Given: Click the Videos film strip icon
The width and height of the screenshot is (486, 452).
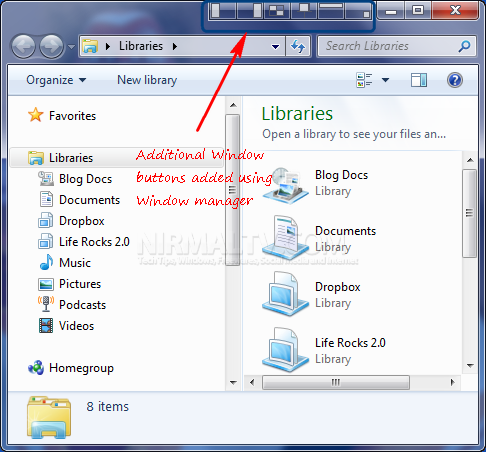Looking at the screenshot, I should coord(46,326).
